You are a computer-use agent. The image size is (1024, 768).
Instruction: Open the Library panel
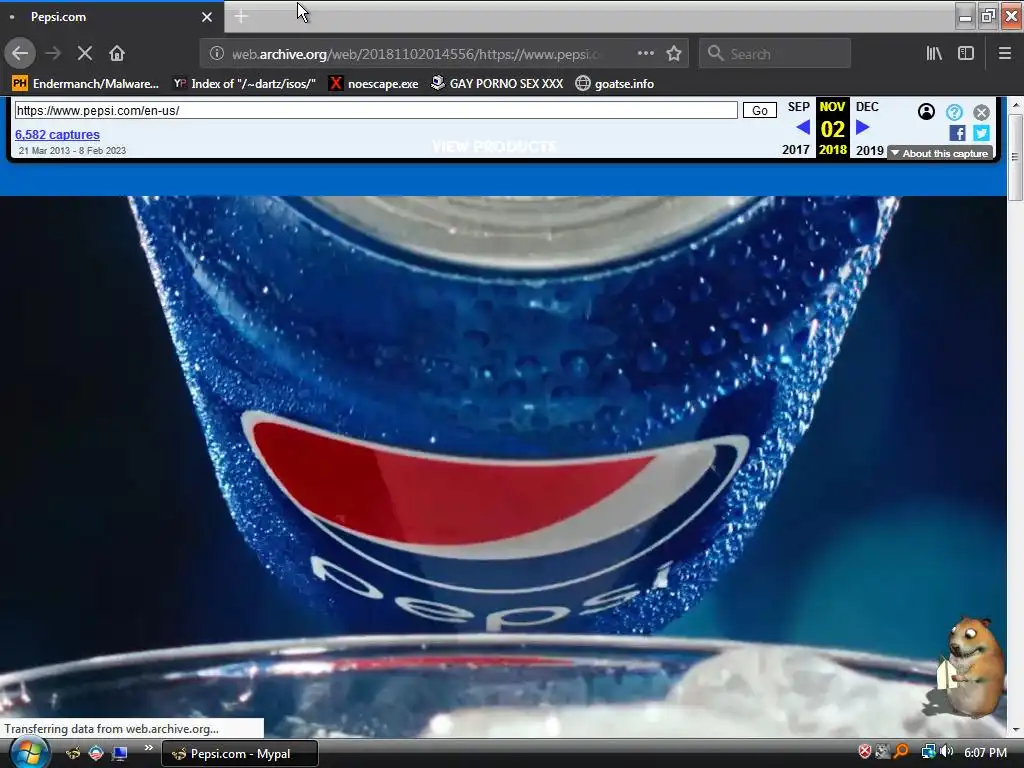(934, 54)
